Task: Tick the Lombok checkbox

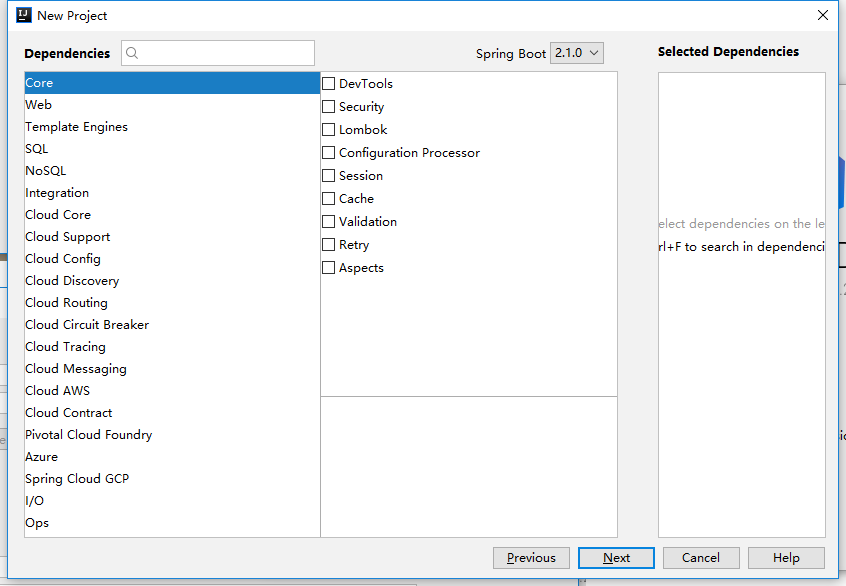Action: click(x=328, y=130)
